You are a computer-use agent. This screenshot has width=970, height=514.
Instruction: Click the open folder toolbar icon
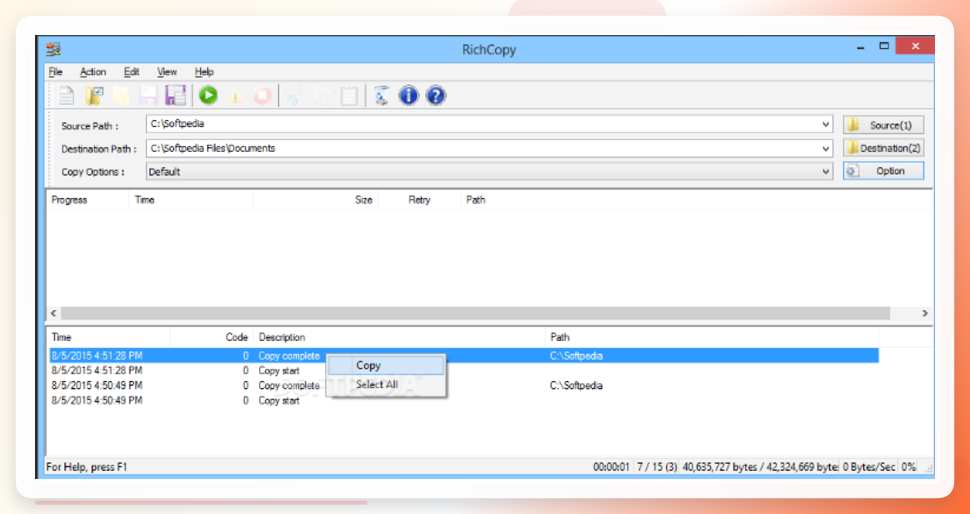(x=94, y=95)
